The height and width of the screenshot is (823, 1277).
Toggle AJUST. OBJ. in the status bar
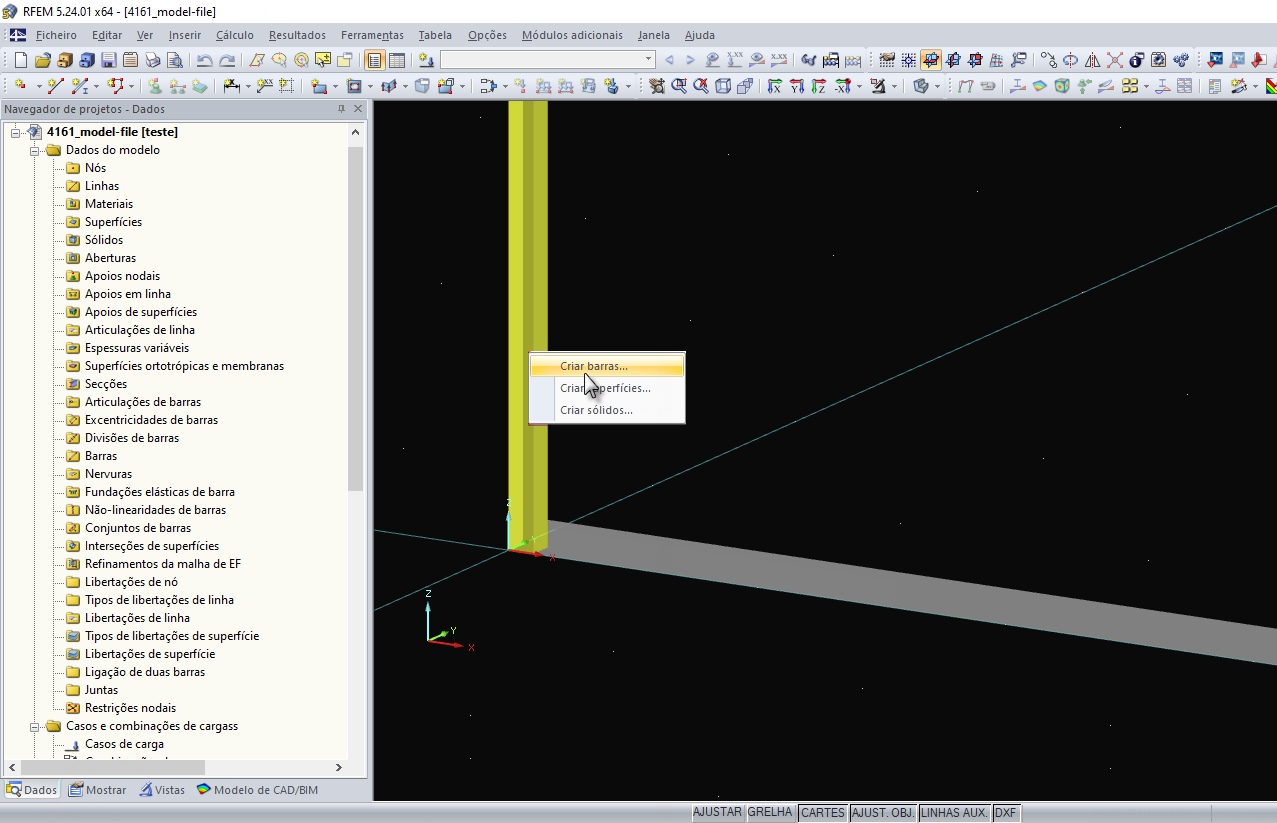(883, 813)
